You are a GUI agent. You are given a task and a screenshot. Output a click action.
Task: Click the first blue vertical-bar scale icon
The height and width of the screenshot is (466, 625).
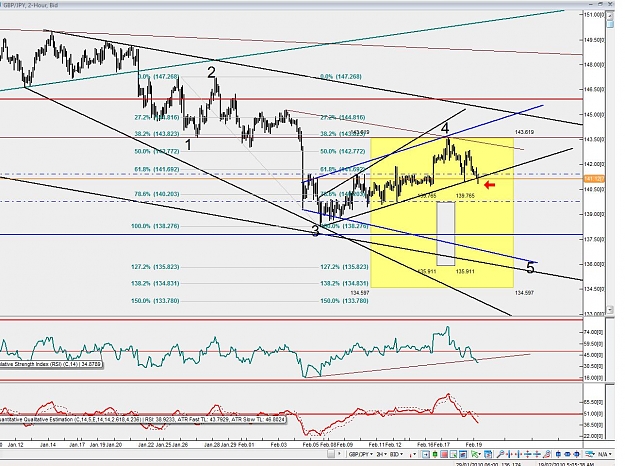pos(558,454)
